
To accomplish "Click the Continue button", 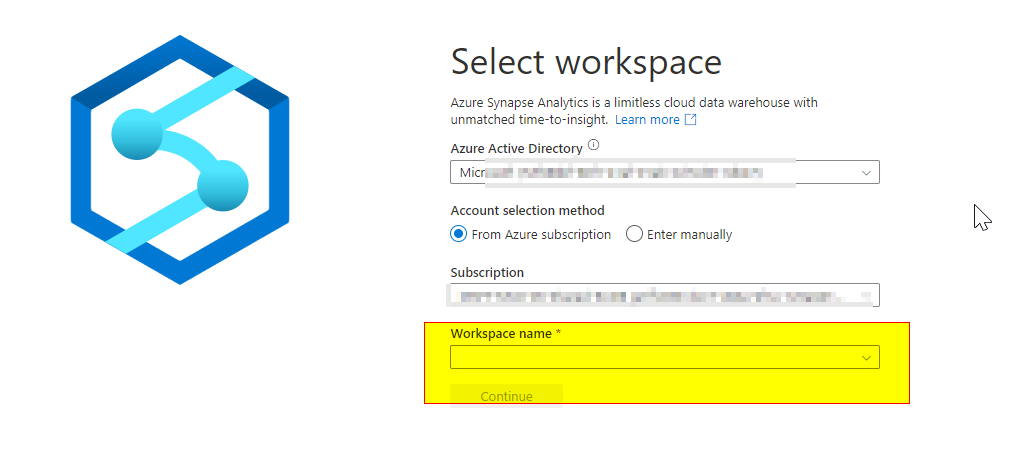I will [506, 396].
